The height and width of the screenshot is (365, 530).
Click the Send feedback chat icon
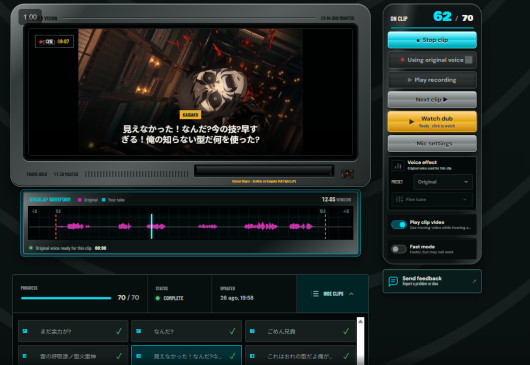pos(393,281)
